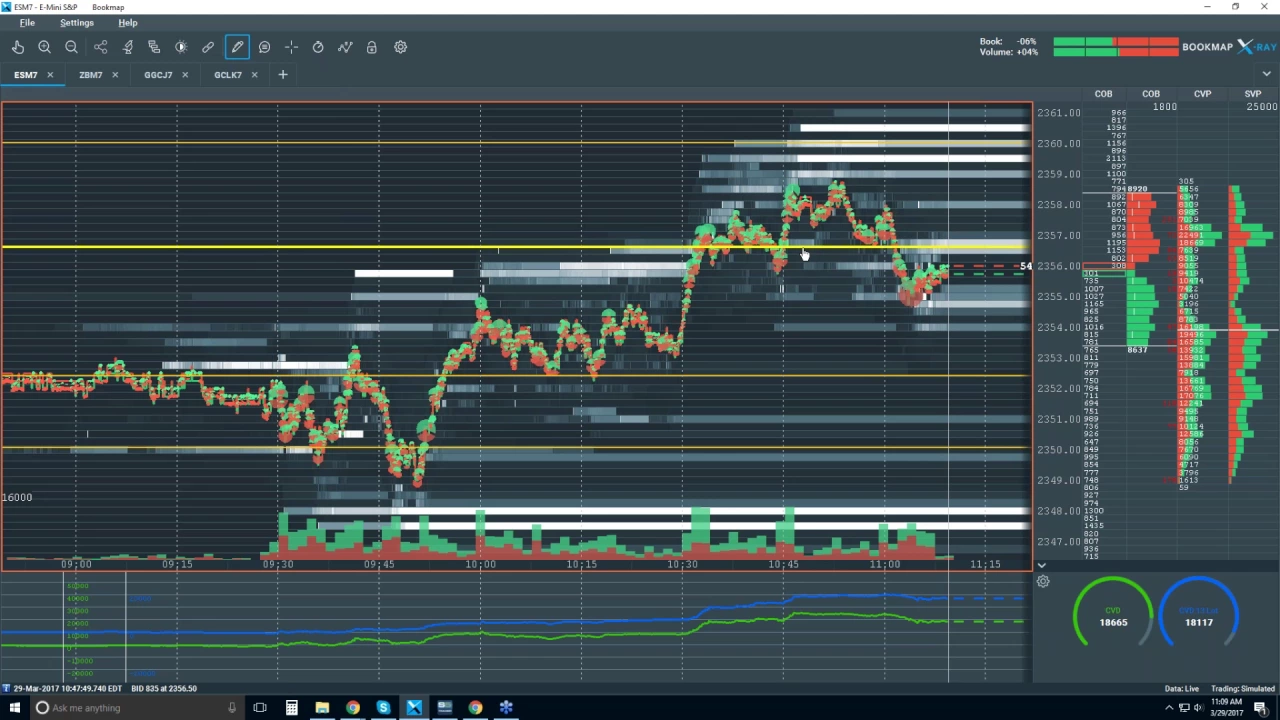
Task: Click the line chart indicator icon
Action: tap(345, 47)
